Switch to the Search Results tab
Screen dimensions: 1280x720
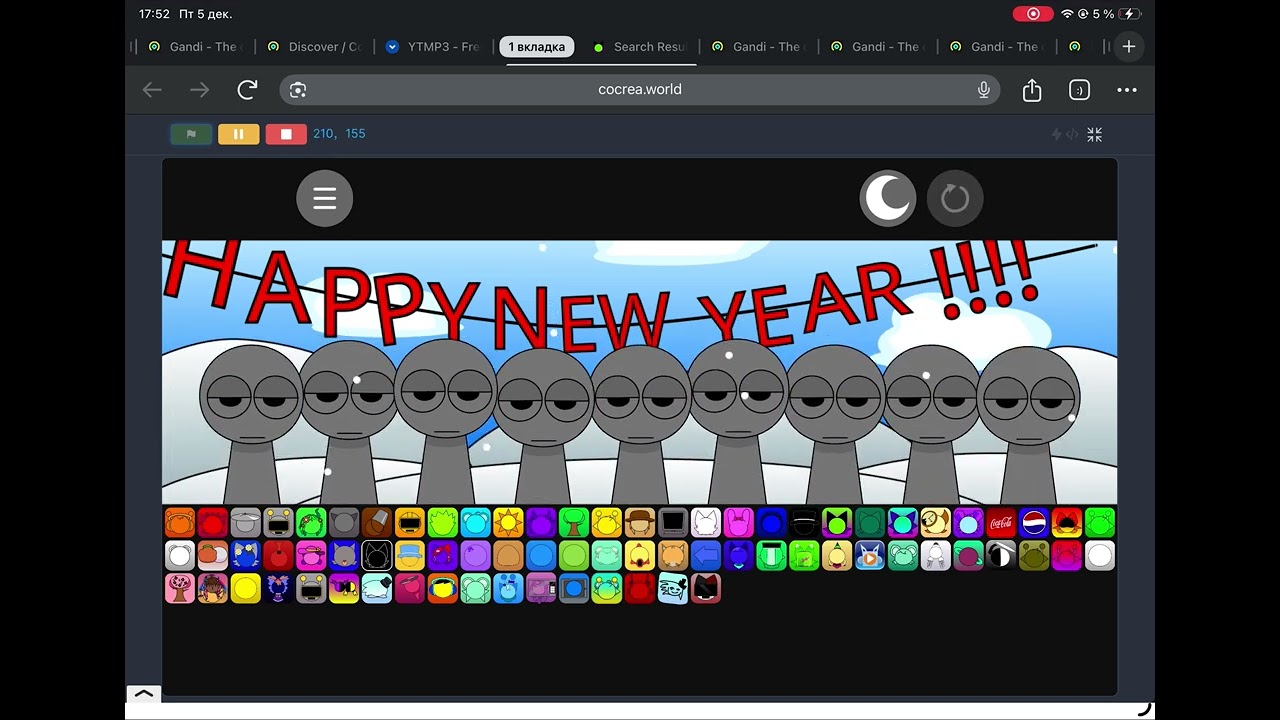tap(640, 47)
